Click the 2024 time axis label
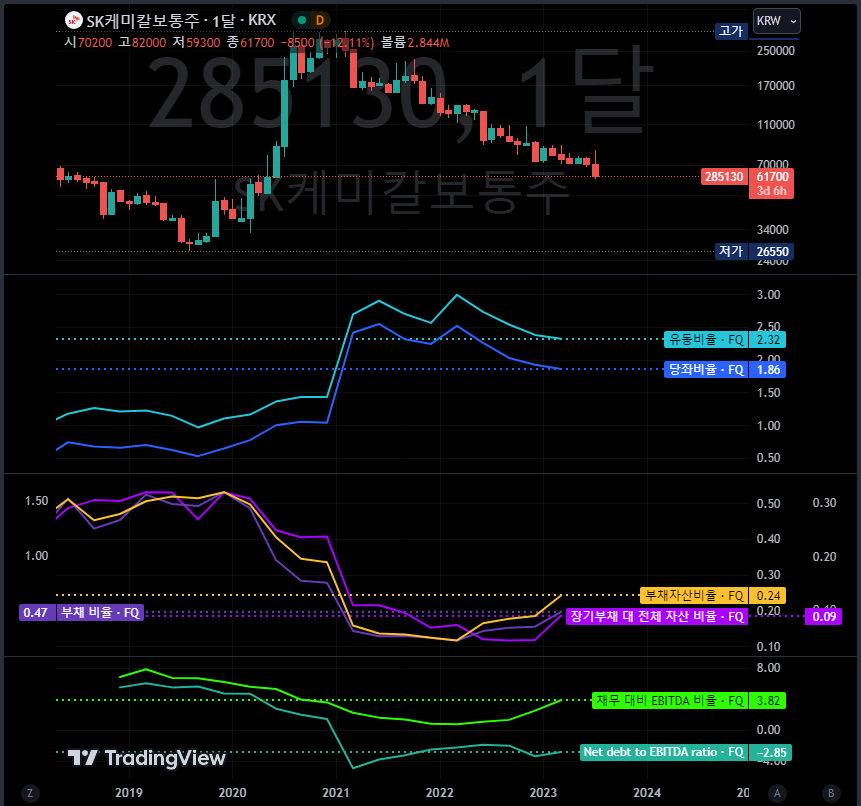861x806 pixels. click(x=647, y=793)
